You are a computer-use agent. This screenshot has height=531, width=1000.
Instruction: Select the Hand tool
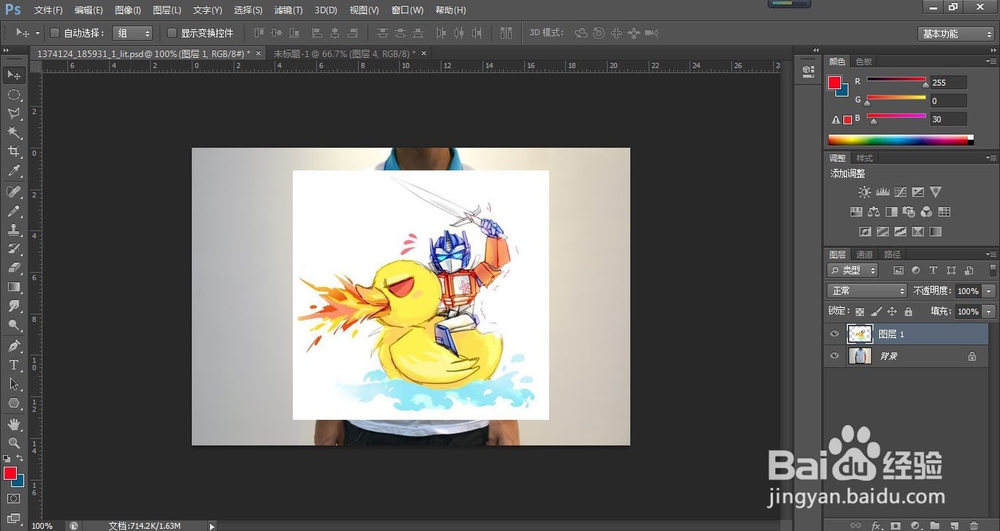click(13, 423)
